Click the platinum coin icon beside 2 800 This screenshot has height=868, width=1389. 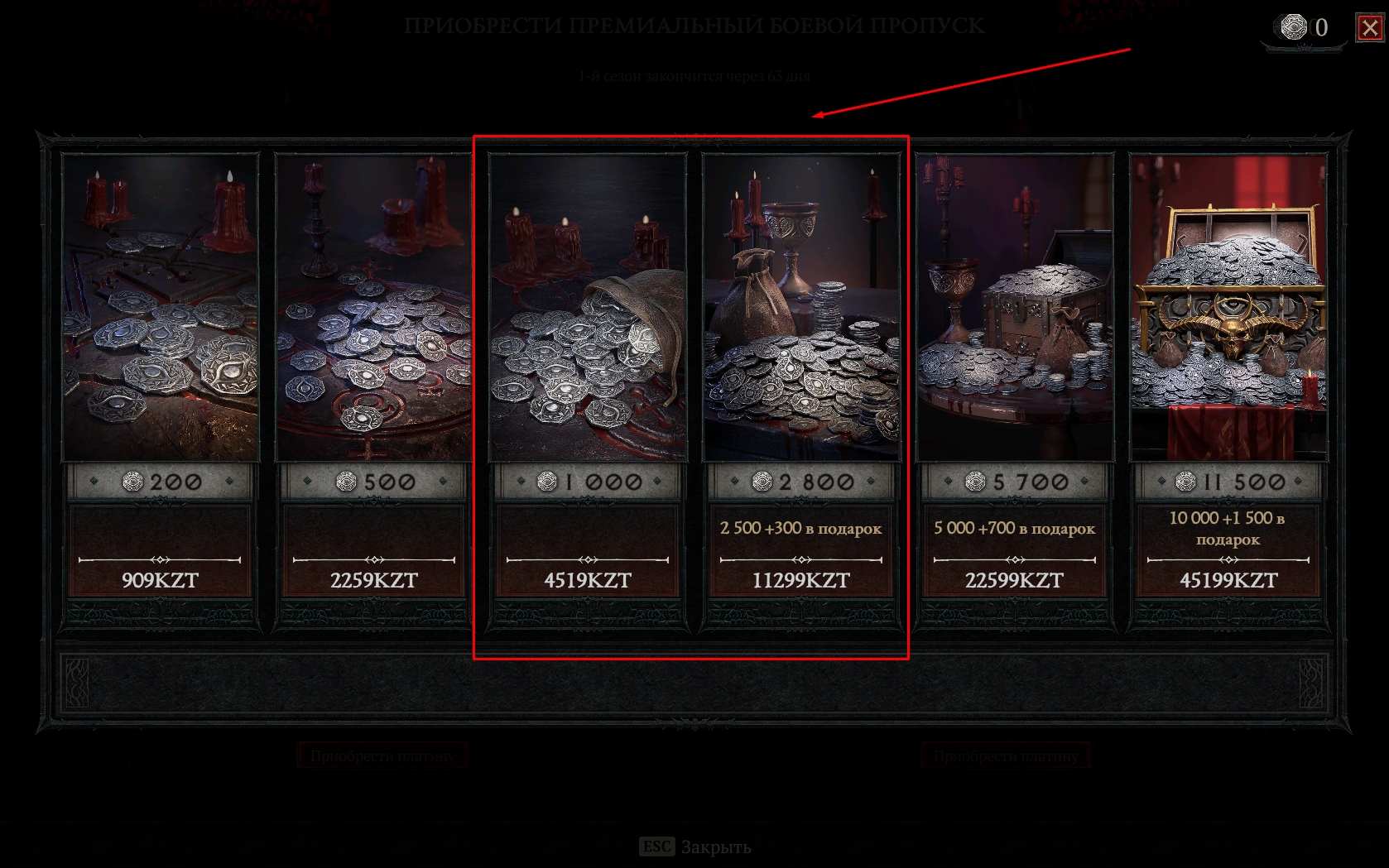click(762, 482)
